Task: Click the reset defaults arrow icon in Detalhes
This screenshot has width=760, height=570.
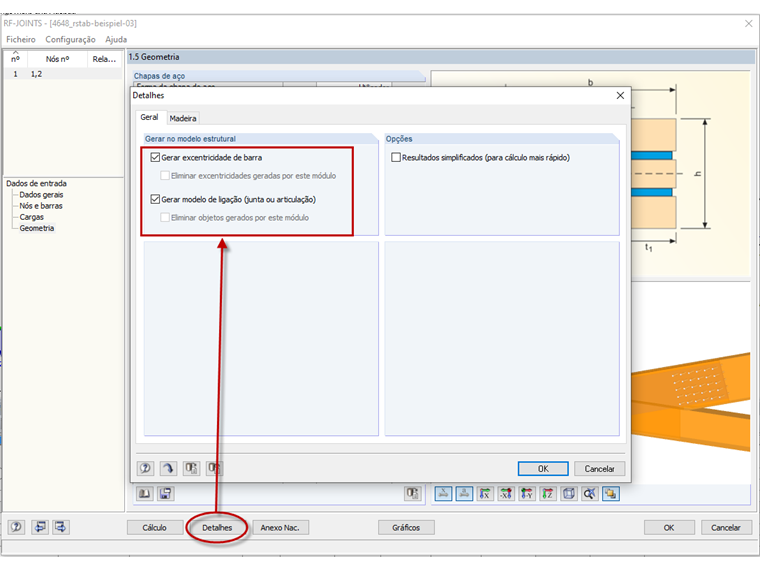Action: point(168,468)
